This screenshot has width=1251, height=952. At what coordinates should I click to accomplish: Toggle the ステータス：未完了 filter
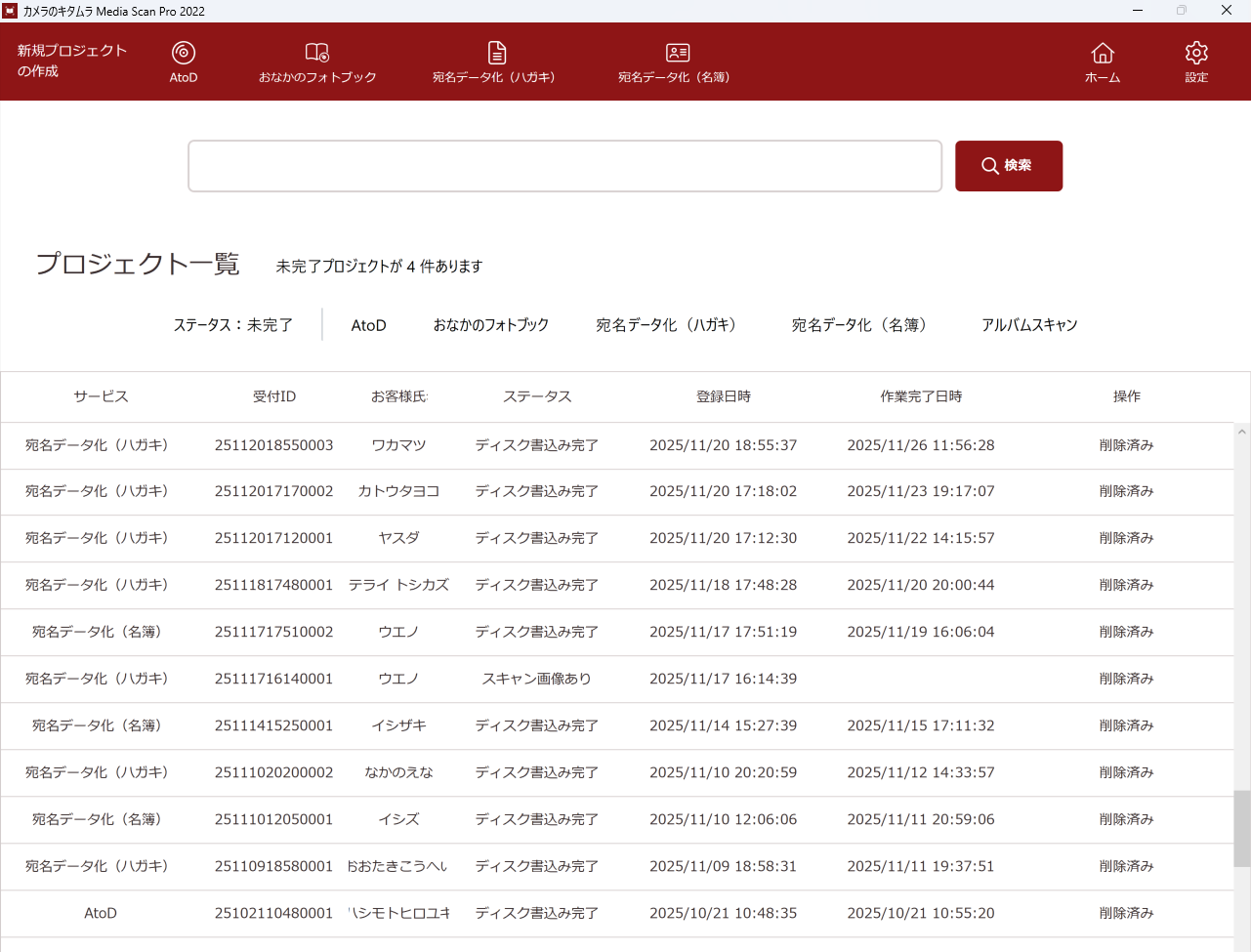[x=234, y=324]
